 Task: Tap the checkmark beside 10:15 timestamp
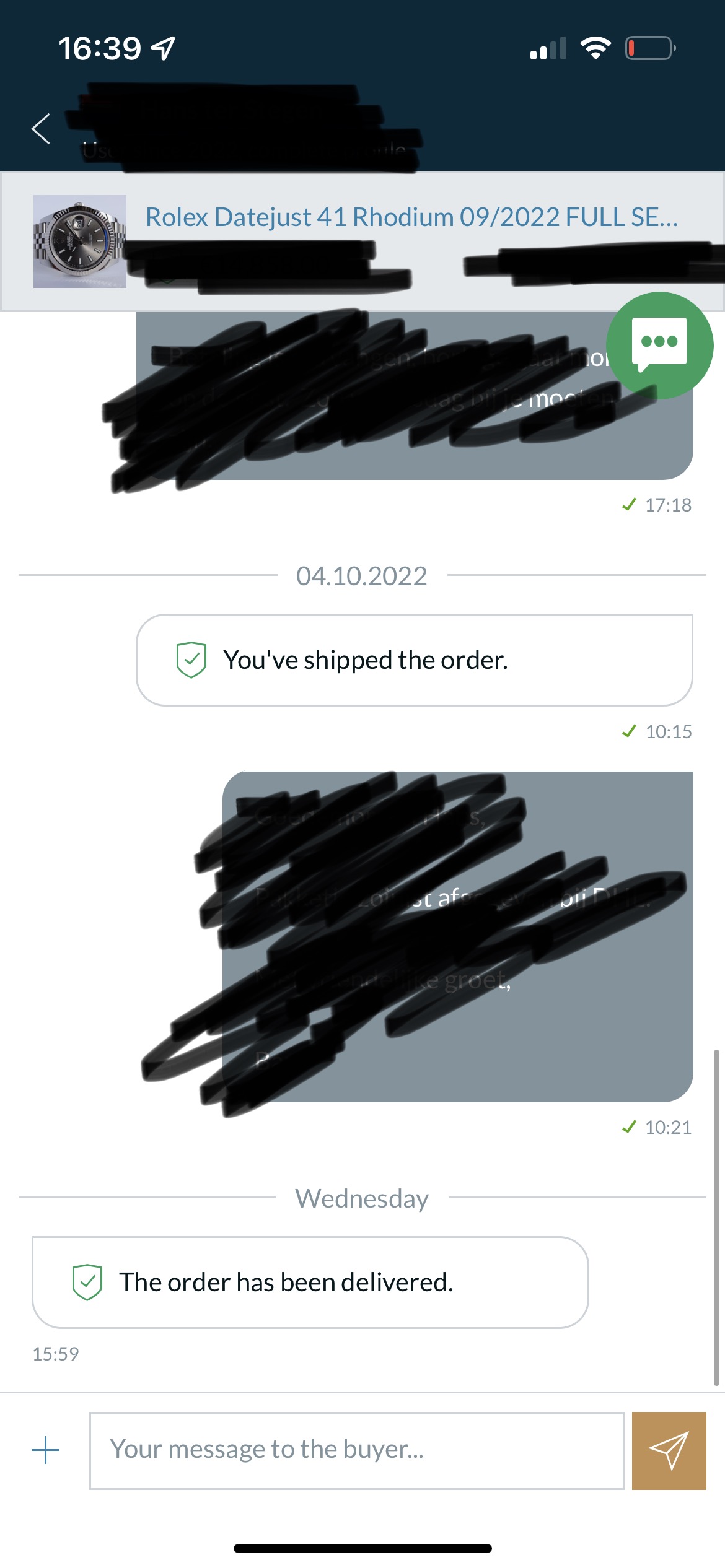[x=629, y=731]
